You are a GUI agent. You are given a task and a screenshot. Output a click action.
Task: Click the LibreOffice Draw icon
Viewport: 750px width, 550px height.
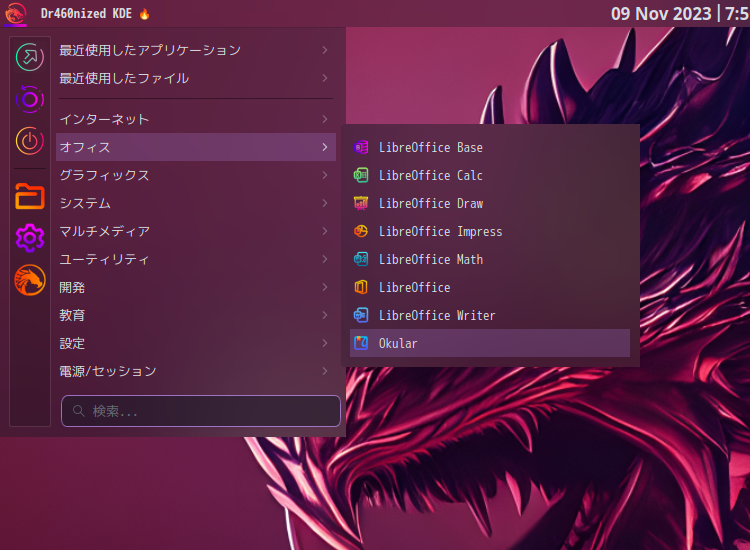361,203
